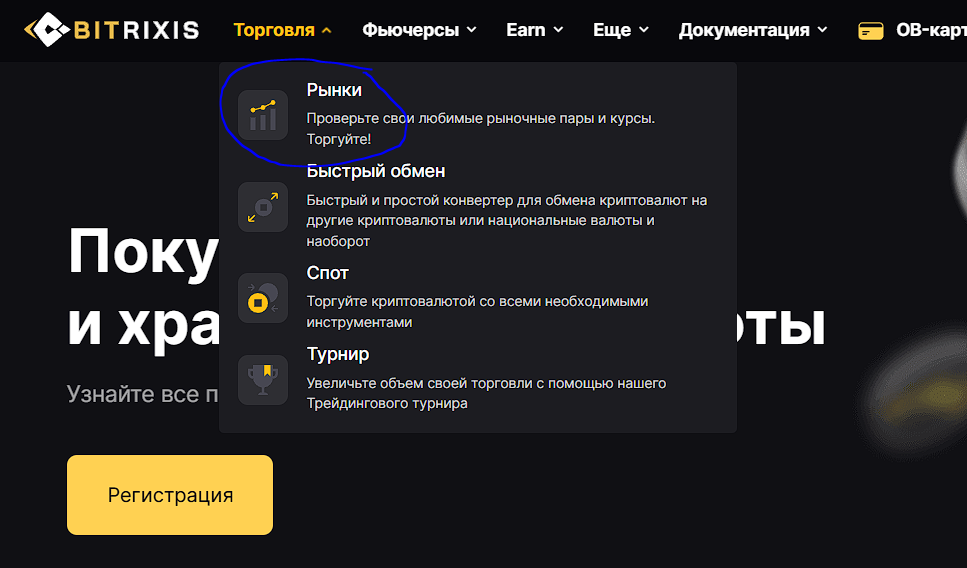Image resolution: width=967 pixels, height=568 pixels.
Task: Click the Турнир trophy icon
Action: pyautogui.click(x=263, y=380)
